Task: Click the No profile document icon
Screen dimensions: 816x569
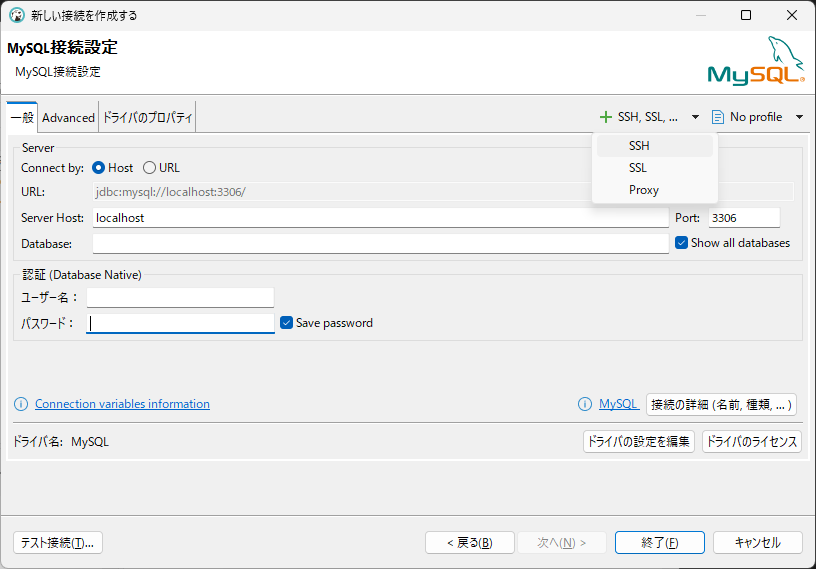Action: (718, 117)
